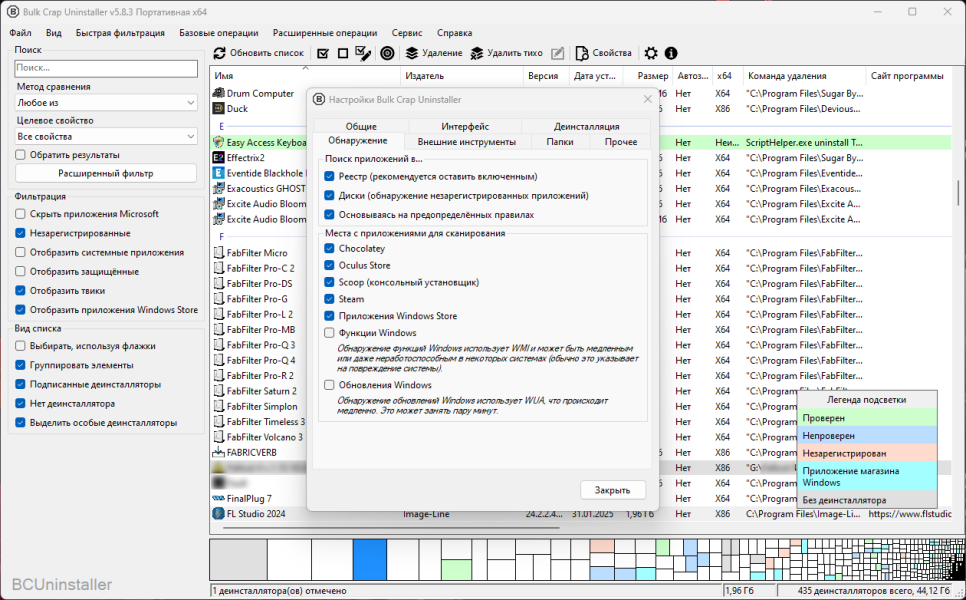Viewport: 966px width, 600px height.
Task: Open Свойства via its document icon
Action: tap(582, 54)
